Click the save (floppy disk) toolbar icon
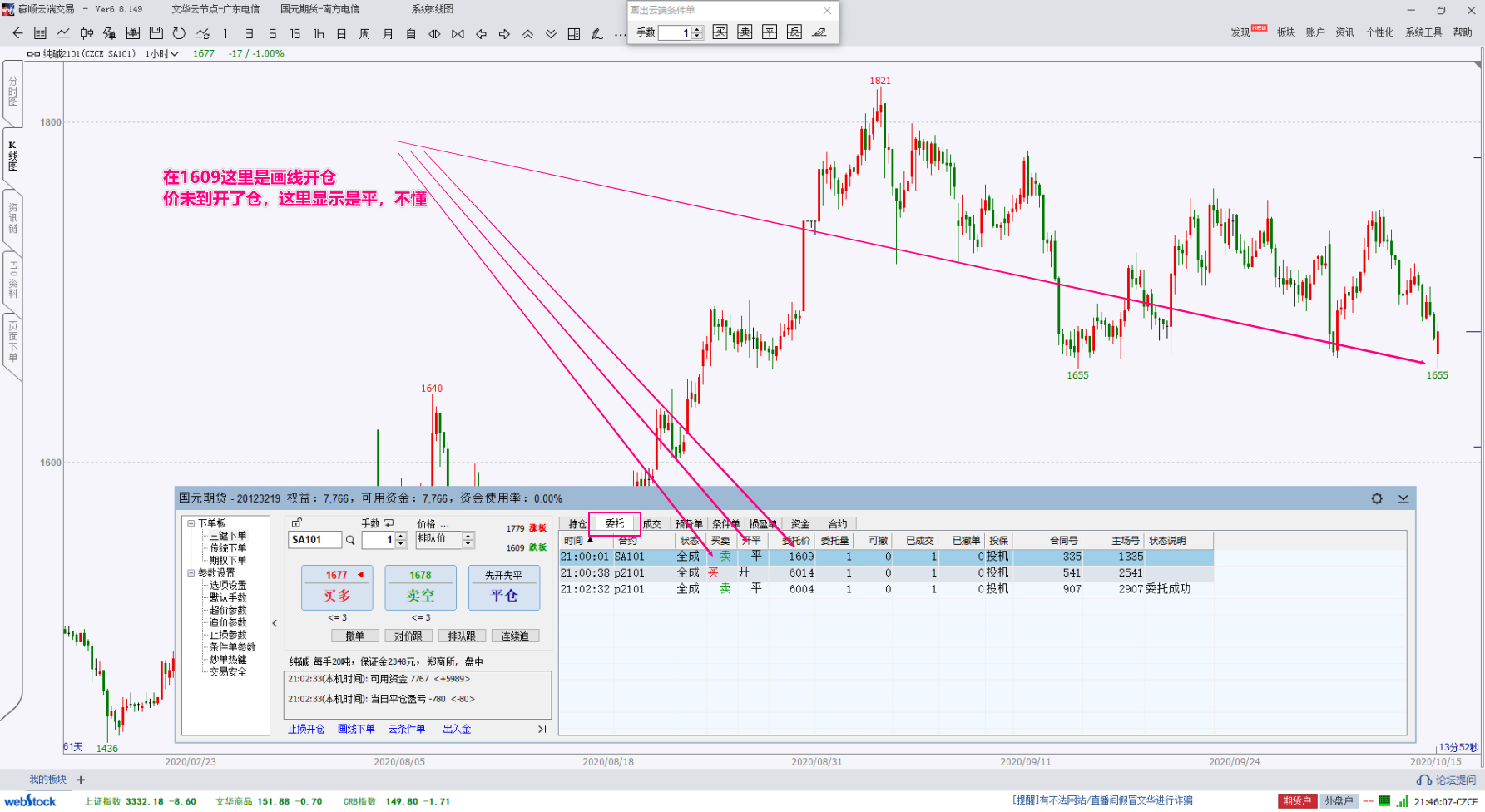Viewport: 1485px width, 812px height. 156,33
